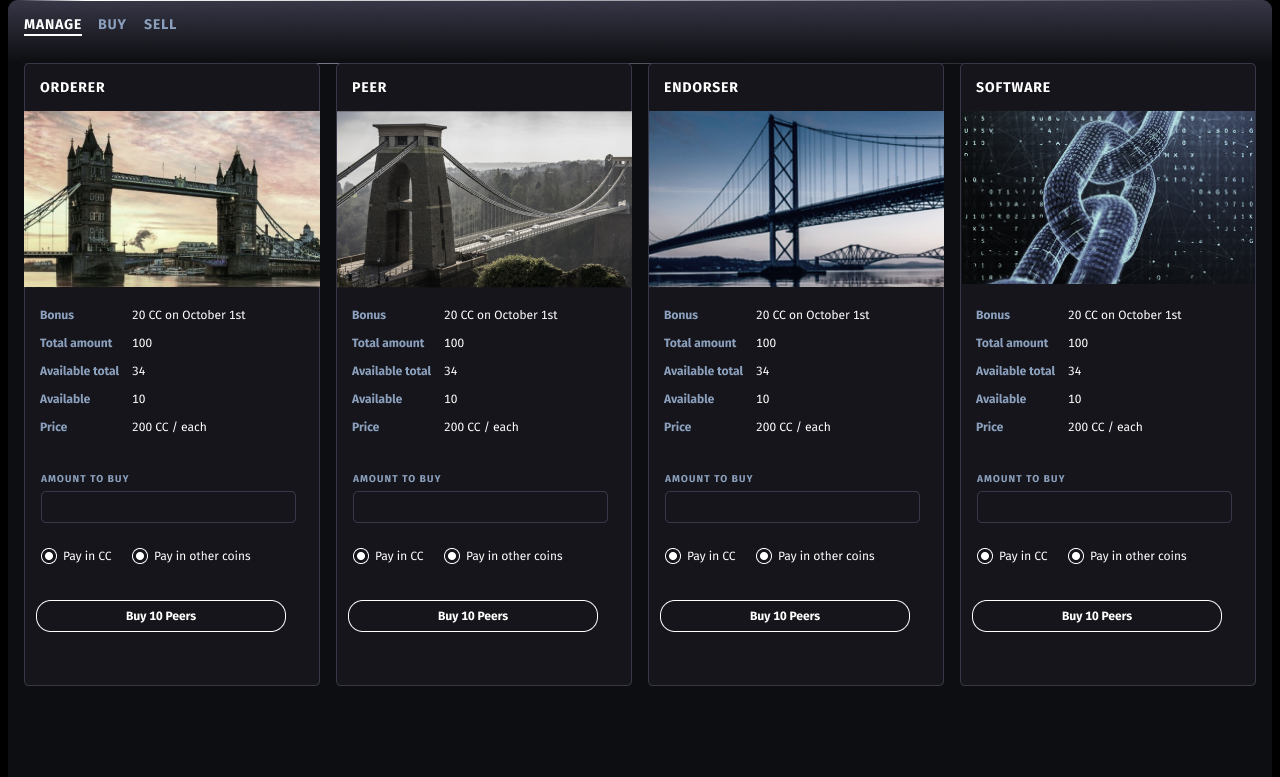Image resolution: width=1280 pixels, height=777 pixels.
Task: Click the Peer amount to buy input
Action: click(480, 507)
